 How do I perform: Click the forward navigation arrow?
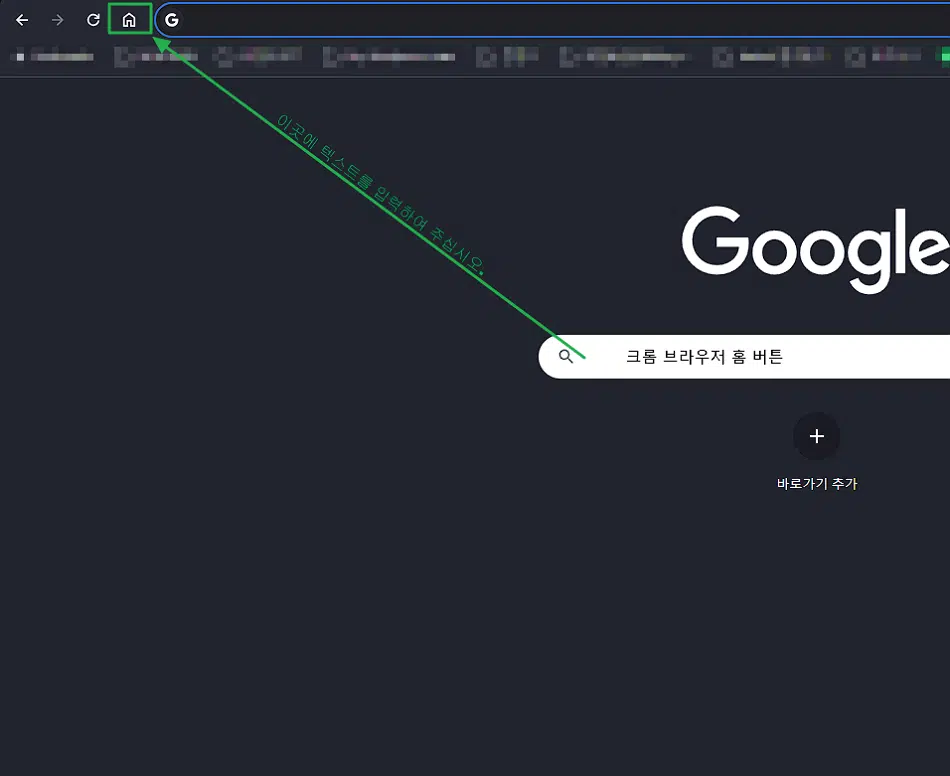(x=57, y=19)
